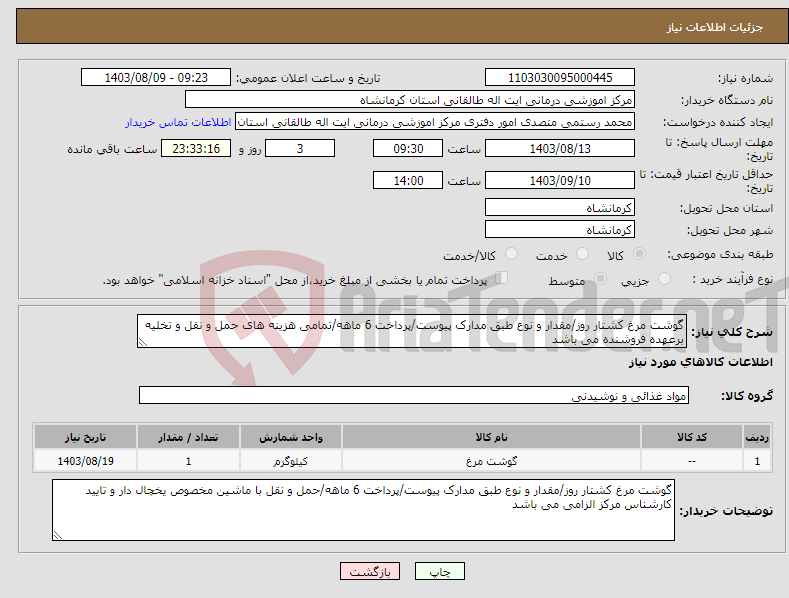Click the نام کالا column header

click(491, 437)
